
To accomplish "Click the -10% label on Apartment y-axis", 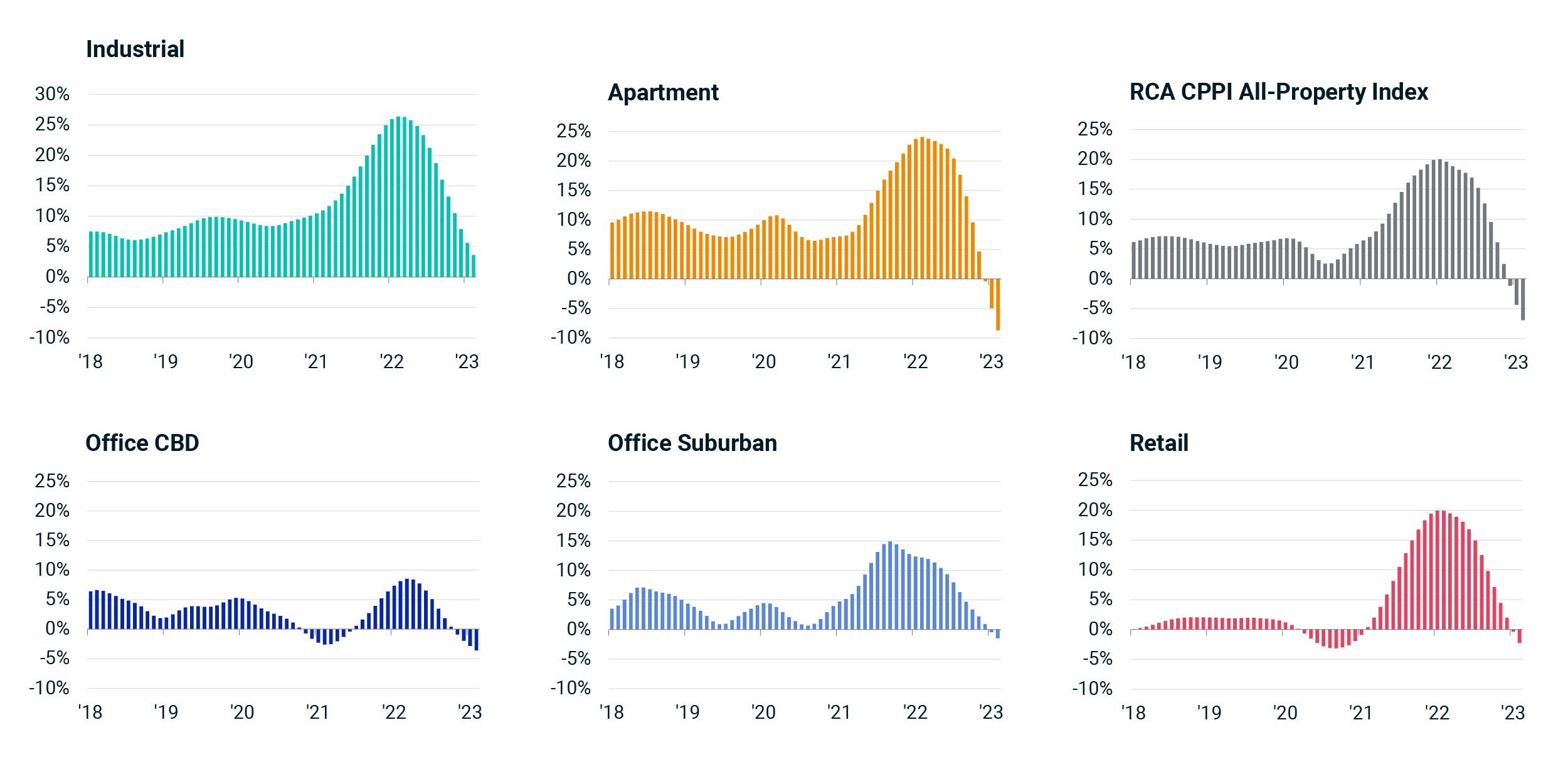I will click(x=570, y=337).
